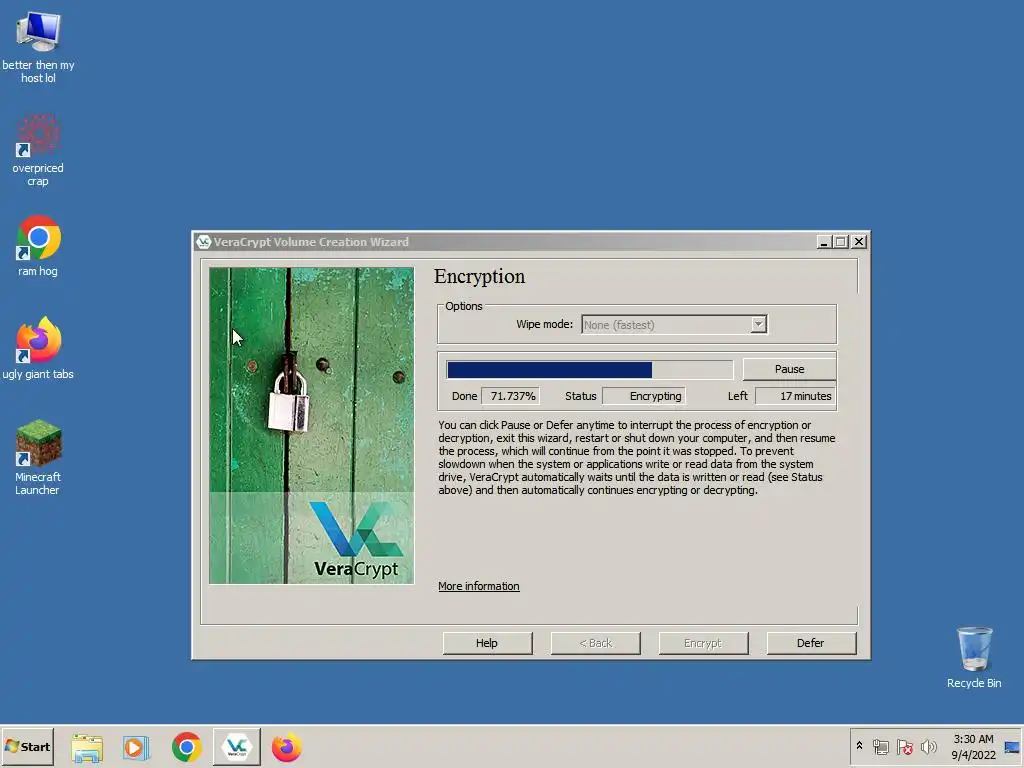The width and height of the screenshot is (1024, 768).
Task: Click the network tray icon
Action: coord(881,746)
